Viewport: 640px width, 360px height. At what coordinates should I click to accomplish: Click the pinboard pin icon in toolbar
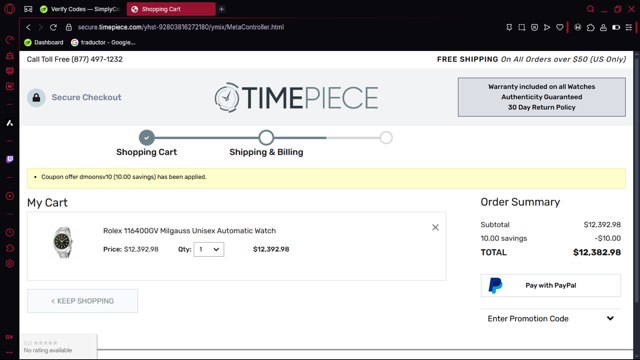tap(509, 27)
